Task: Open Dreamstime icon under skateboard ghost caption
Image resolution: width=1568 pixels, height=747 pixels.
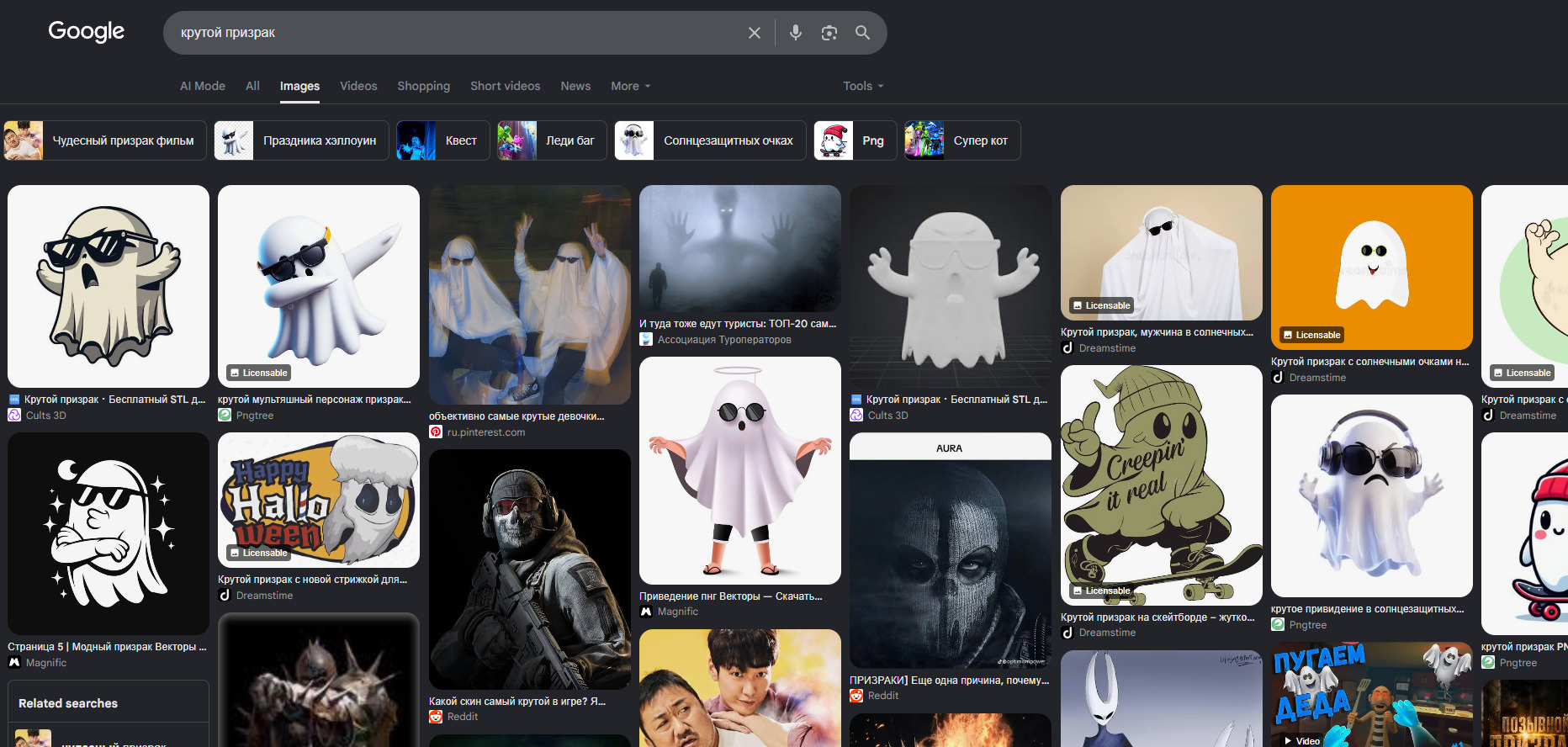Action: pyautogui.click(x=1067, y=632)
